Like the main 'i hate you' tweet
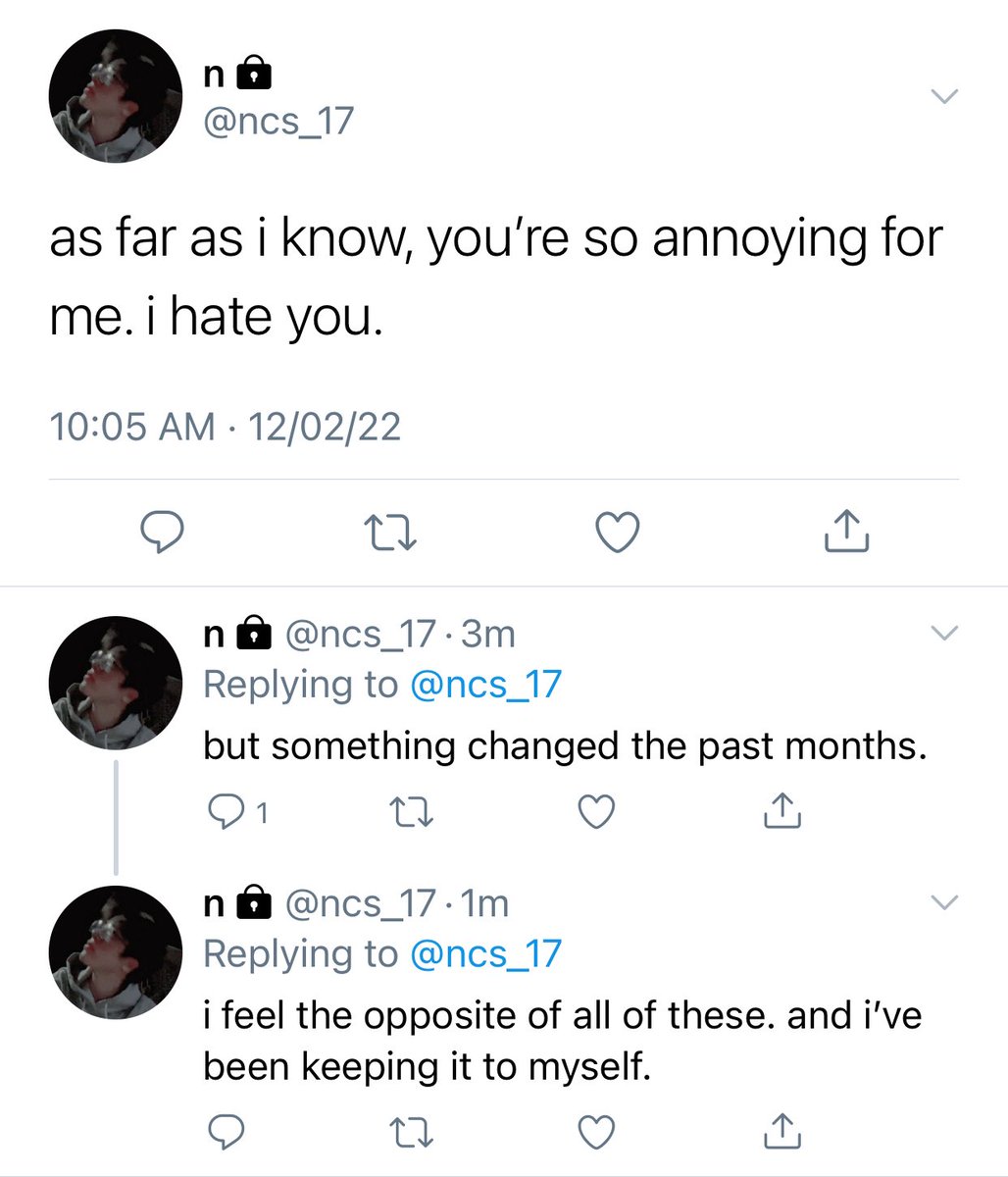The image size is (1008, 1177). tap(618, 532)
